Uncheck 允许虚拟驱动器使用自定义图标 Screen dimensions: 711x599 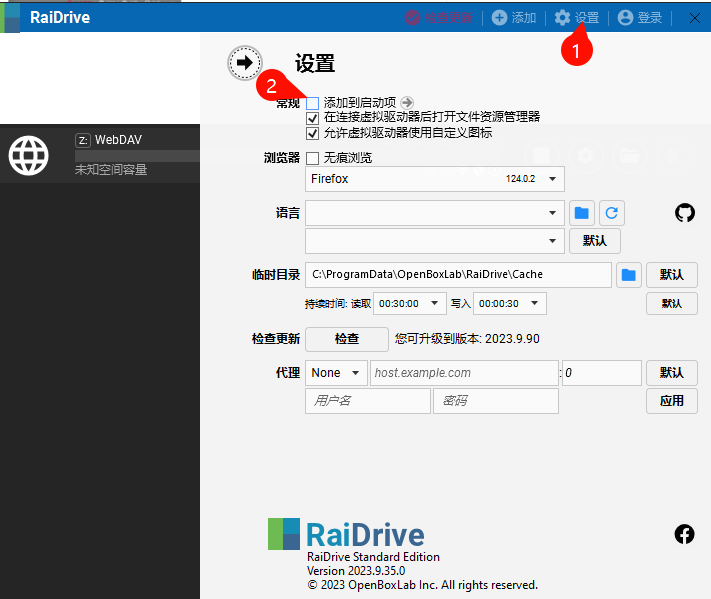tap(312, 134)
